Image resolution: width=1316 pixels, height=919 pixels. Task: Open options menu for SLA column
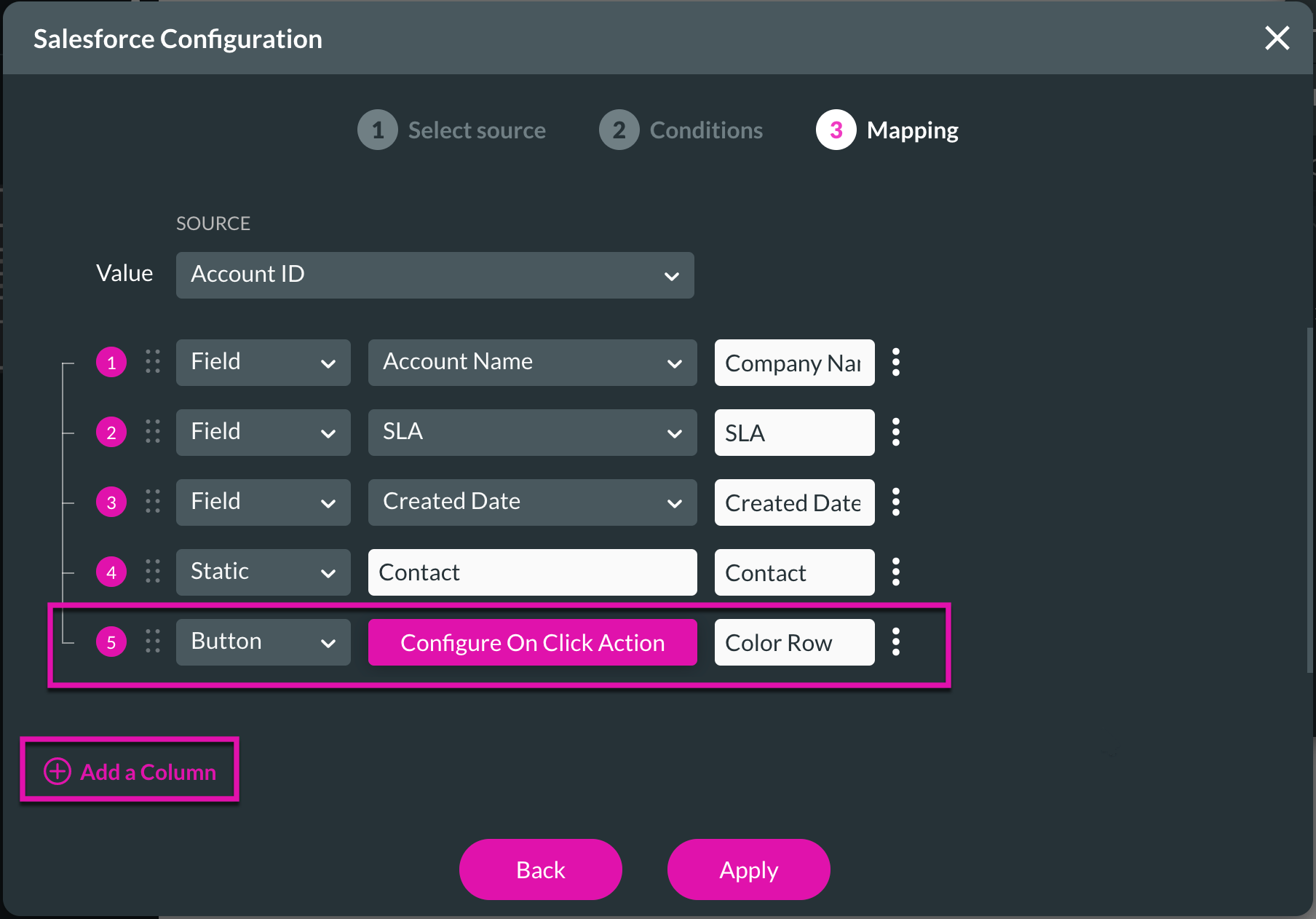(x=896, y=432)
